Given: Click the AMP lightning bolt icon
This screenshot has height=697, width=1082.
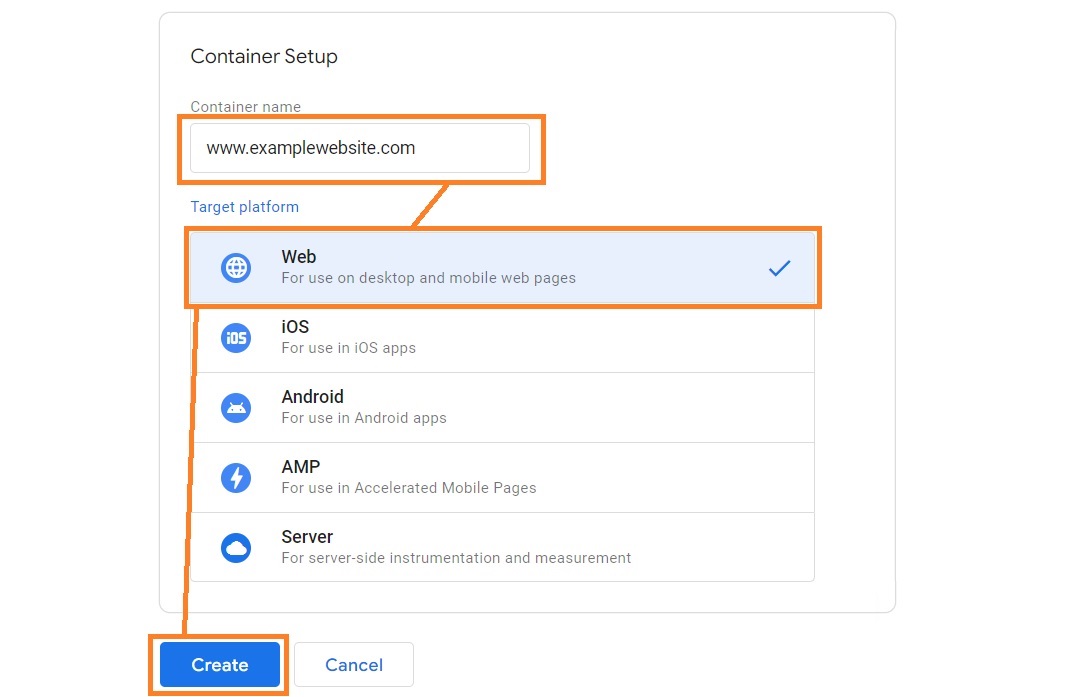Looking at the screenshot, I should tap(235, 477).
